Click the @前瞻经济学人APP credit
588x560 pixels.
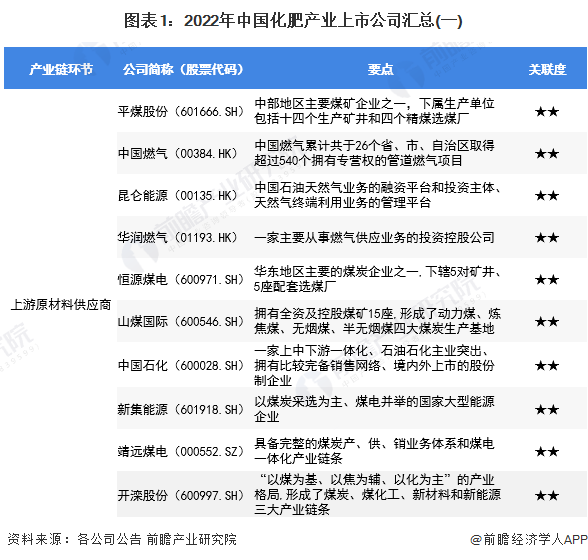(529, 539)
